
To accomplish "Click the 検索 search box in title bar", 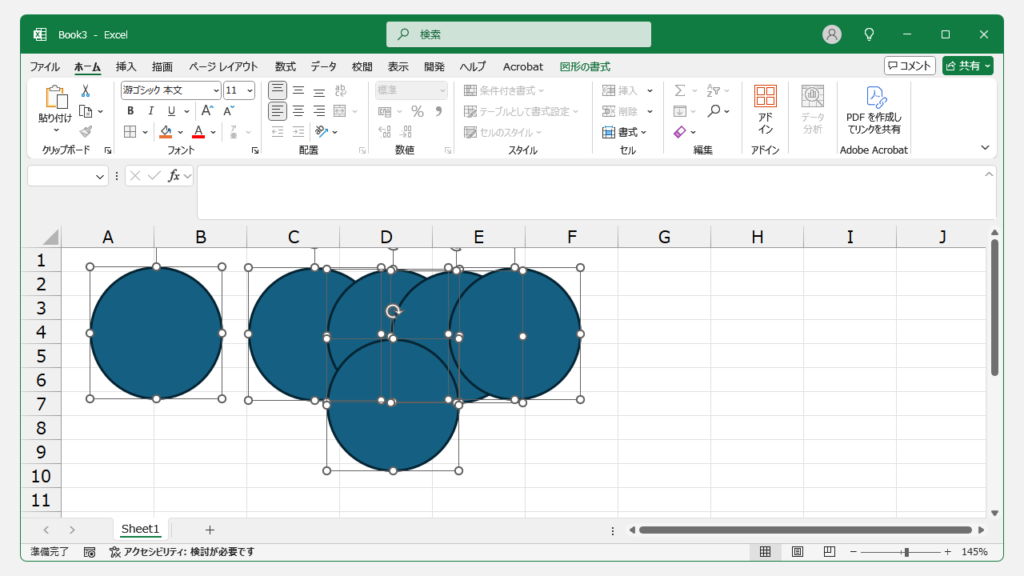I will pyautogui.click(x=518, y=34).
